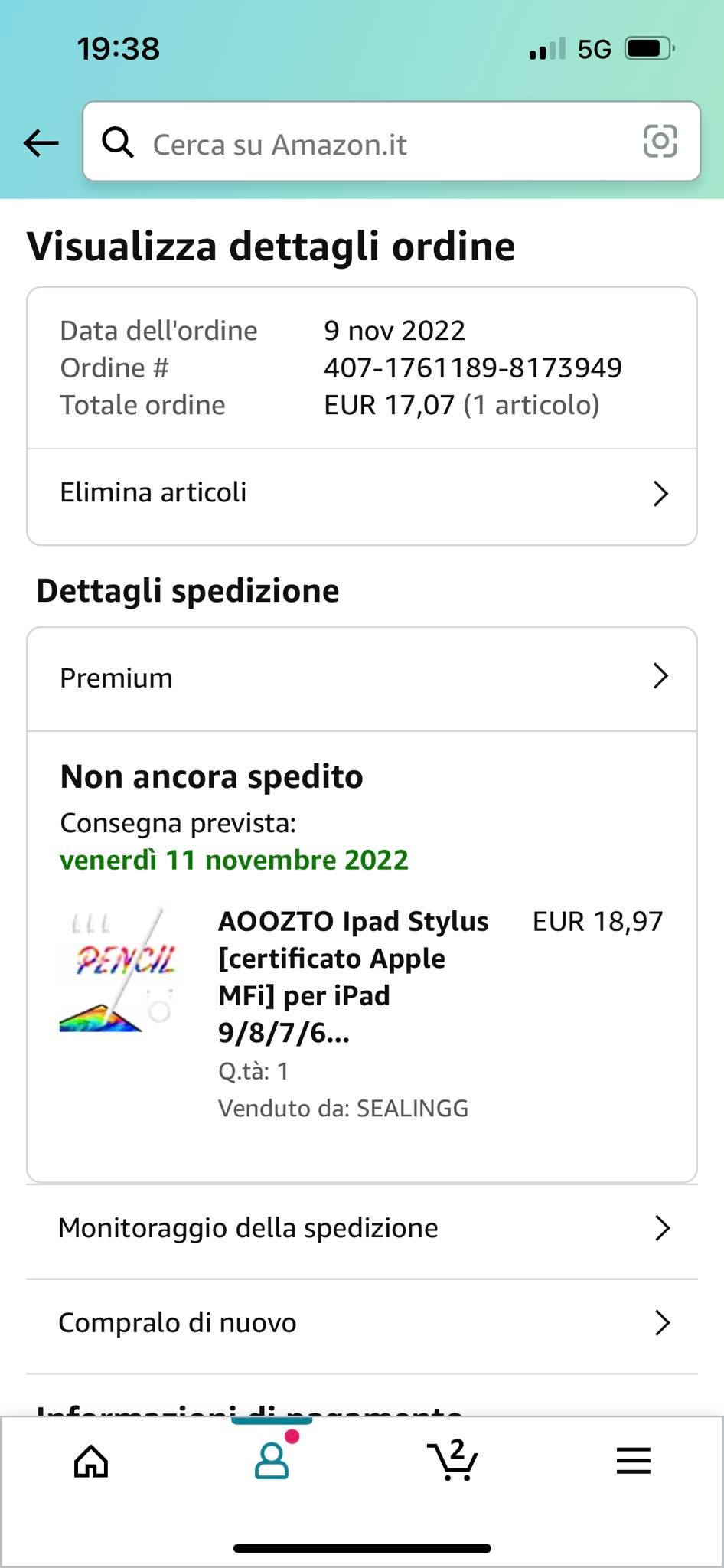The height and width of the screenshot is (1568, 724).
Task: Open the shopping cart icon
Action: point(452,1461)
